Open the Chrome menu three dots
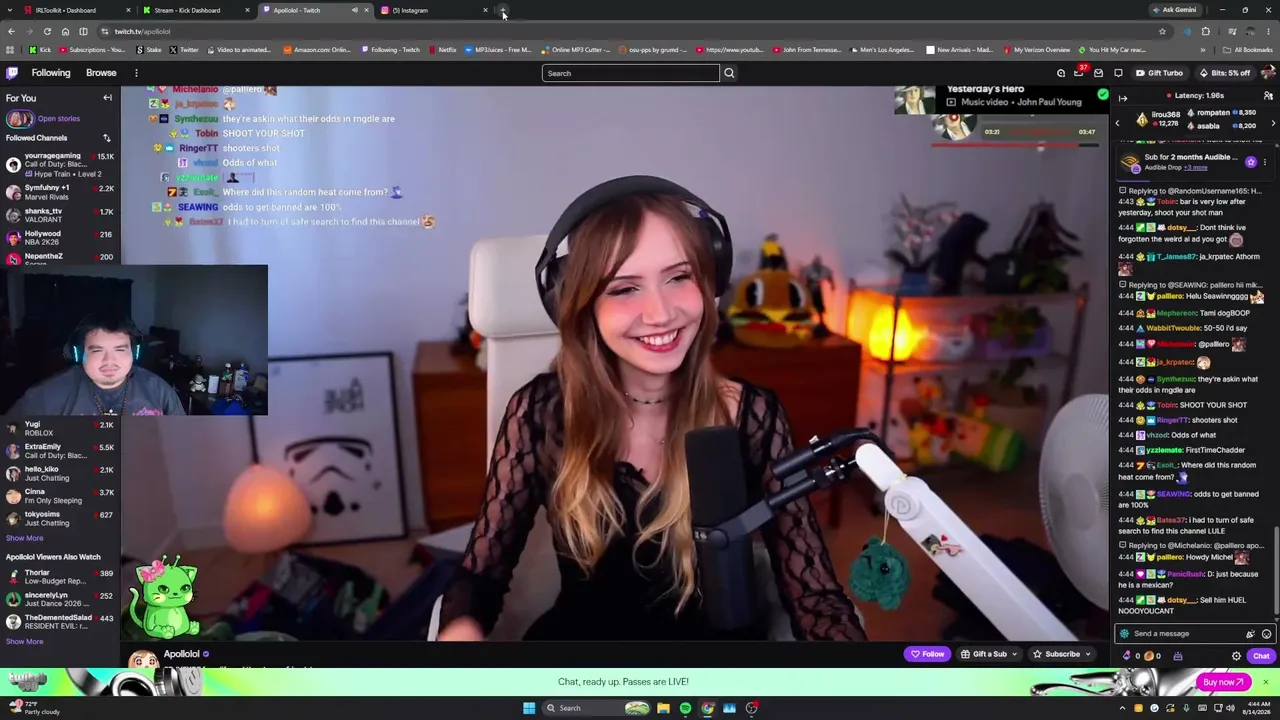 click(x=1270, y=31)
